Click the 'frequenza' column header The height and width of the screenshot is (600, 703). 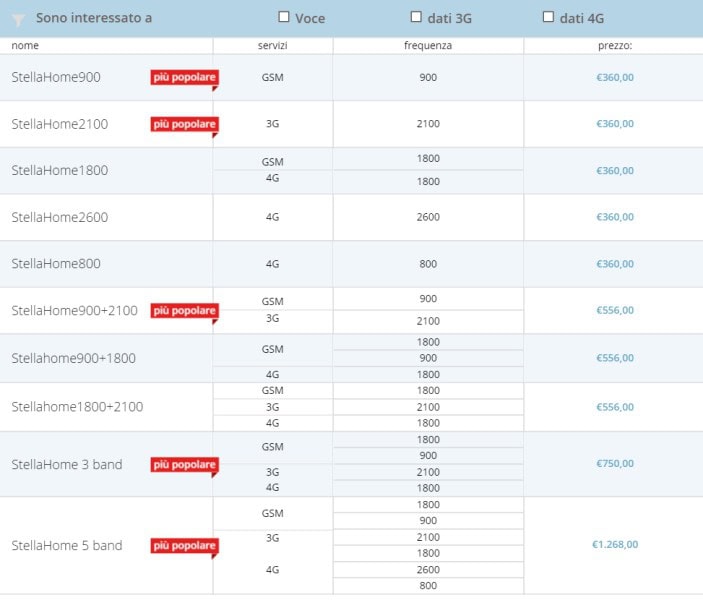point(428,46)
